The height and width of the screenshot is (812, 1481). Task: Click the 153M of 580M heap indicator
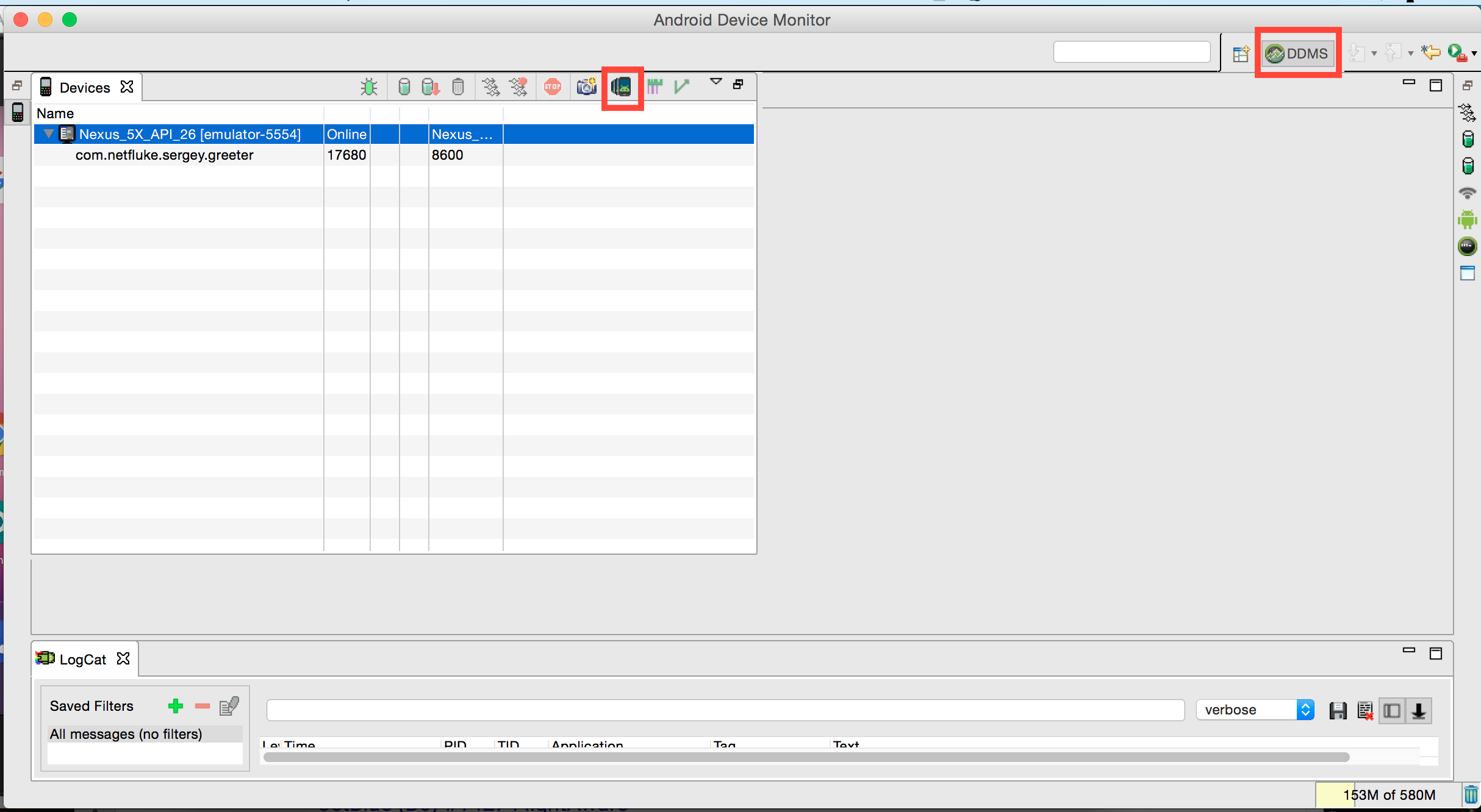pyautogui.click(x=1388, y=795)
